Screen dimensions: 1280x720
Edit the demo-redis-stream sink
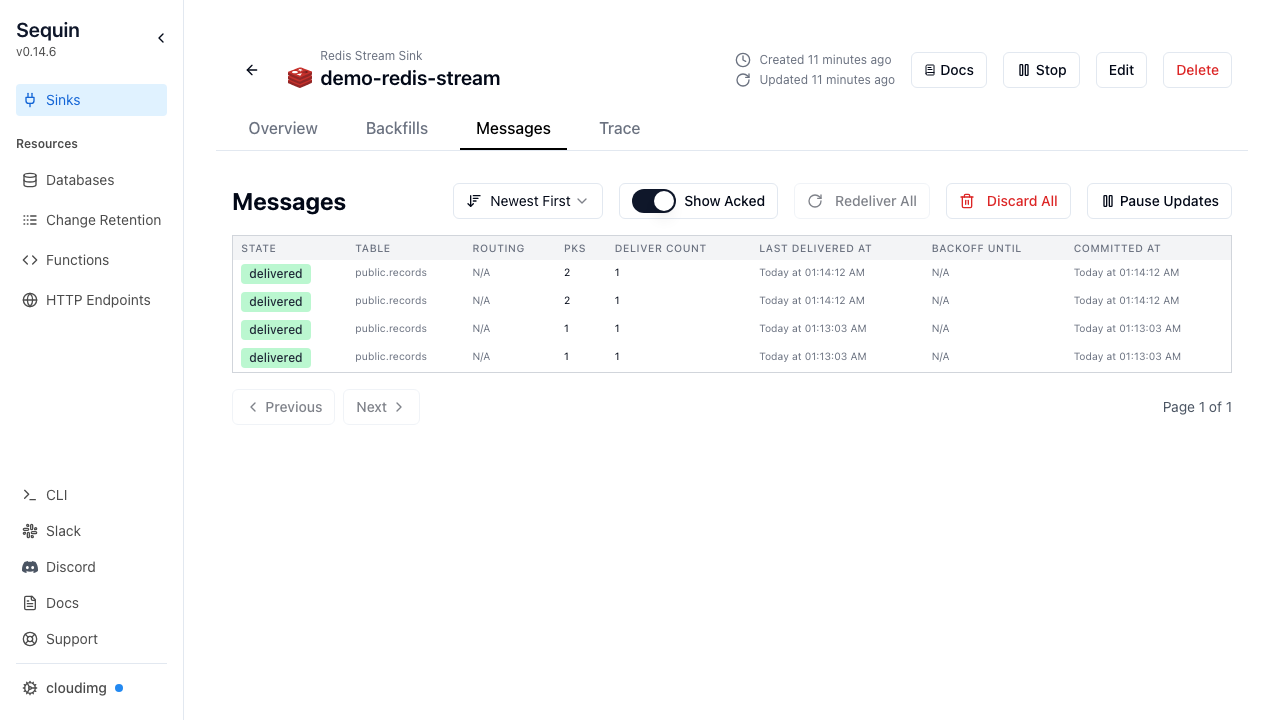click(1121, 70)
